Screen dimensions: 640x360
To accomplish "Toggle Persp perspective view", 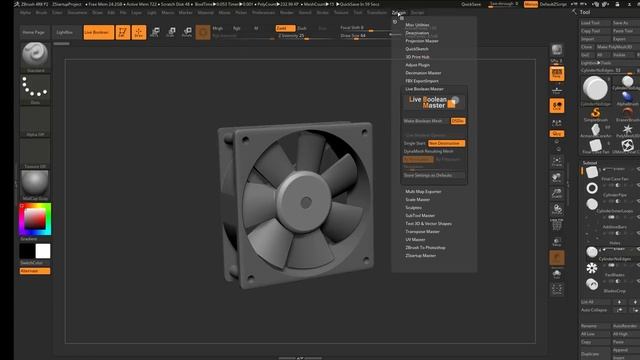I will click(557, 73).
